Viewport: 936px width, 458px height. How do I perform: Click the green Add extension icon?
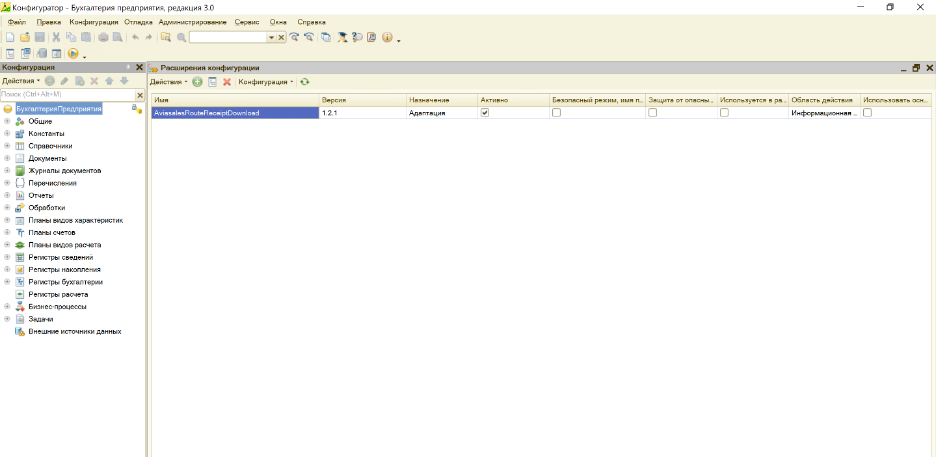pos(198,82)
